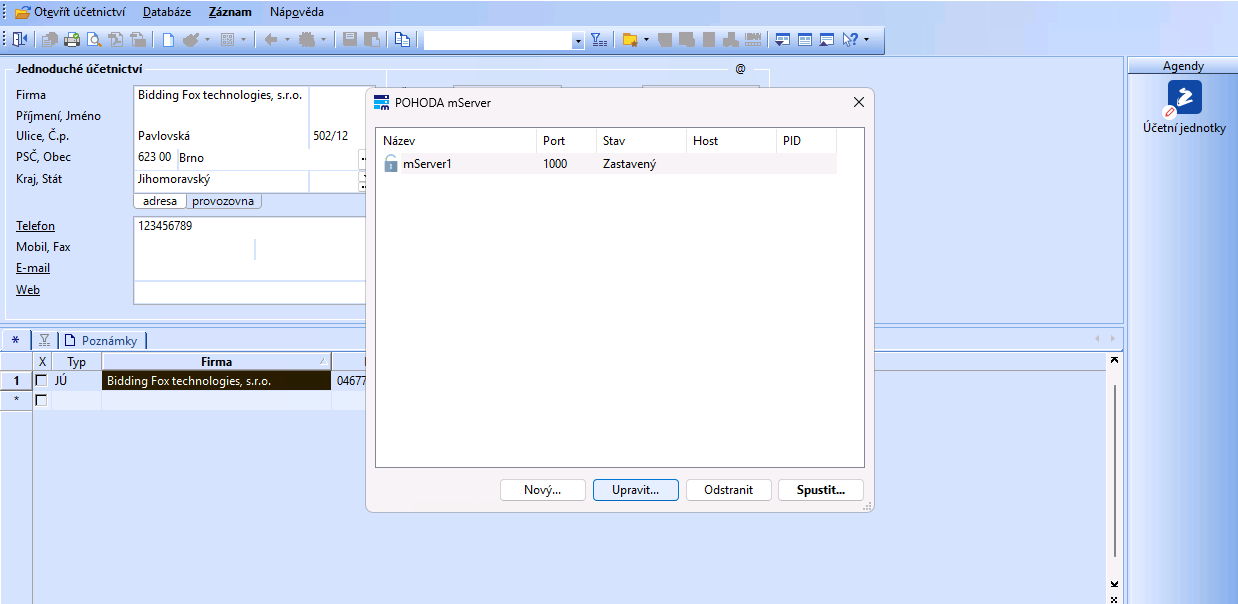The image size is (1238, 604).
Task: Click the exit door icon in the toolbar
Action: (20, 40)
